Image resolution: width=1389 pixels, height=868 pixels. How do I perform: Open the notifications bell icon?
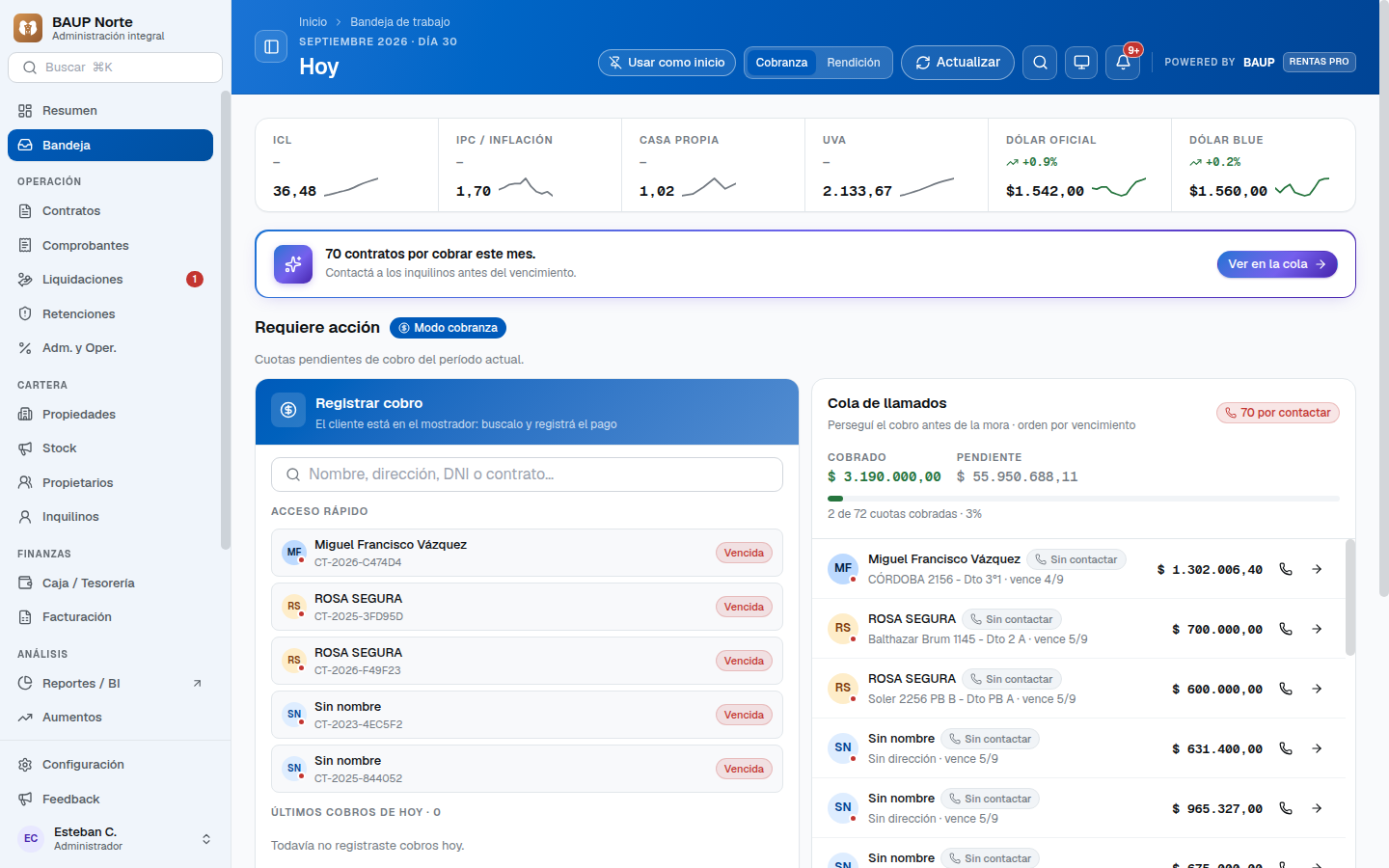pos(1123,63)
